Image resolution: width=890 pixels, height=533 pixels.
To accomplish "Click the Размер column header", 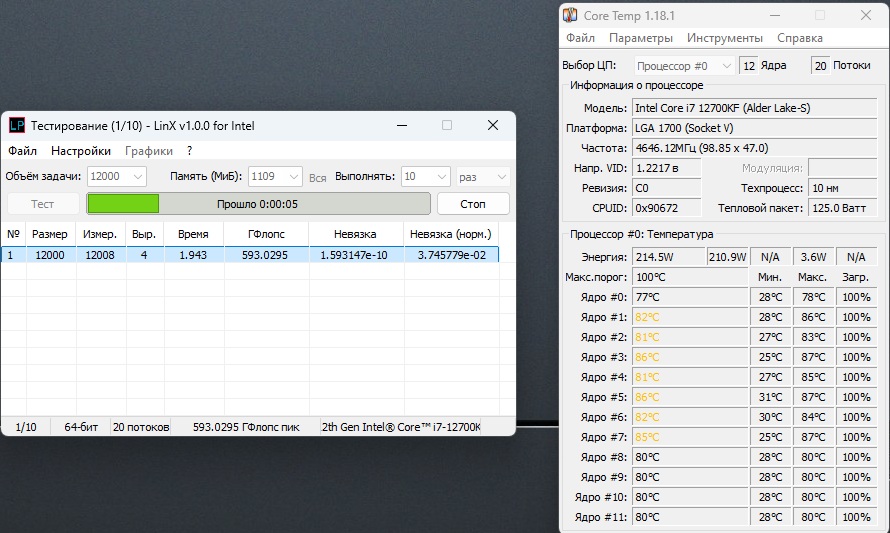I will click(x=50, y=234).
